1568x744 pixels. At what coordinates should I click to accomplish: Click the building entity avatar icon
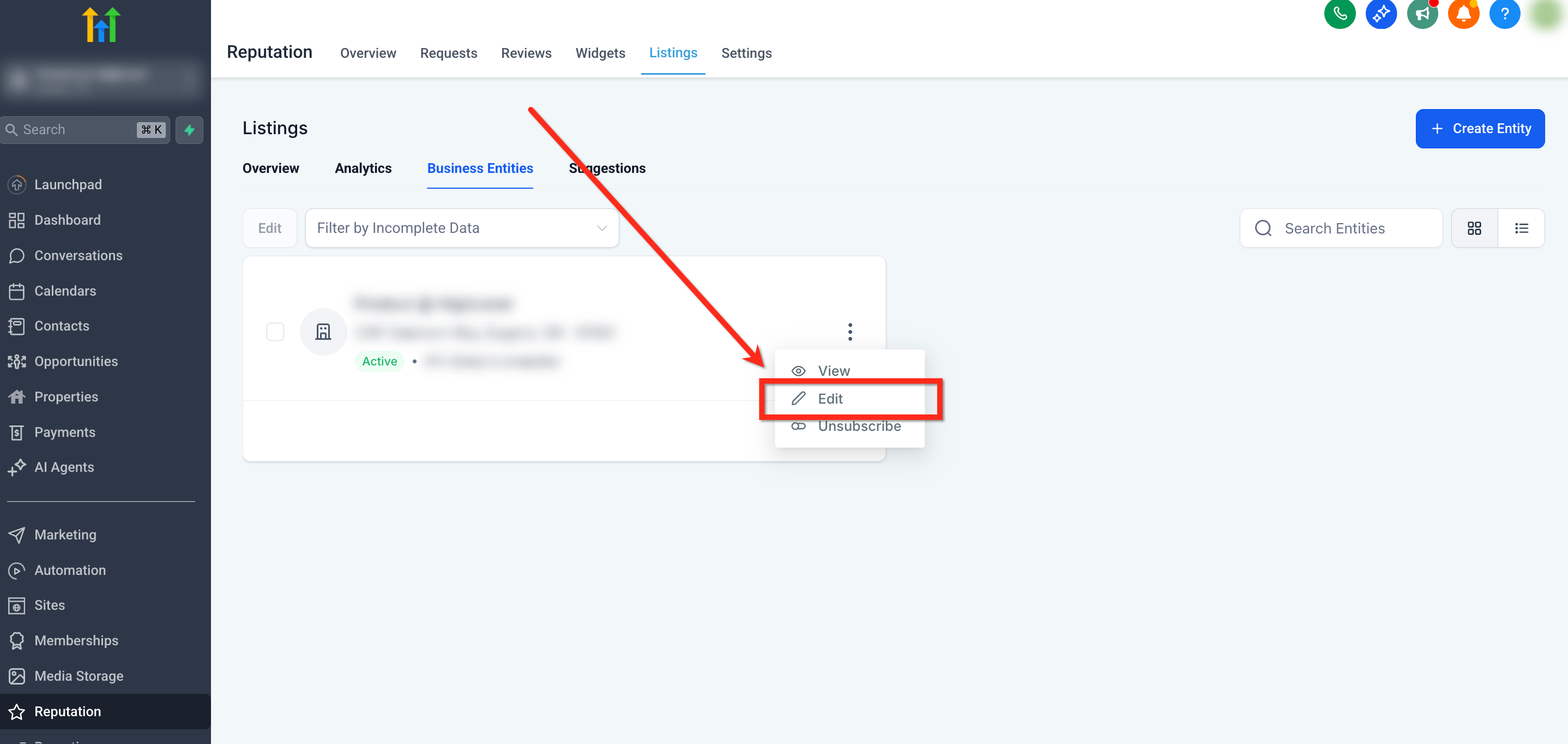(323, 332)
